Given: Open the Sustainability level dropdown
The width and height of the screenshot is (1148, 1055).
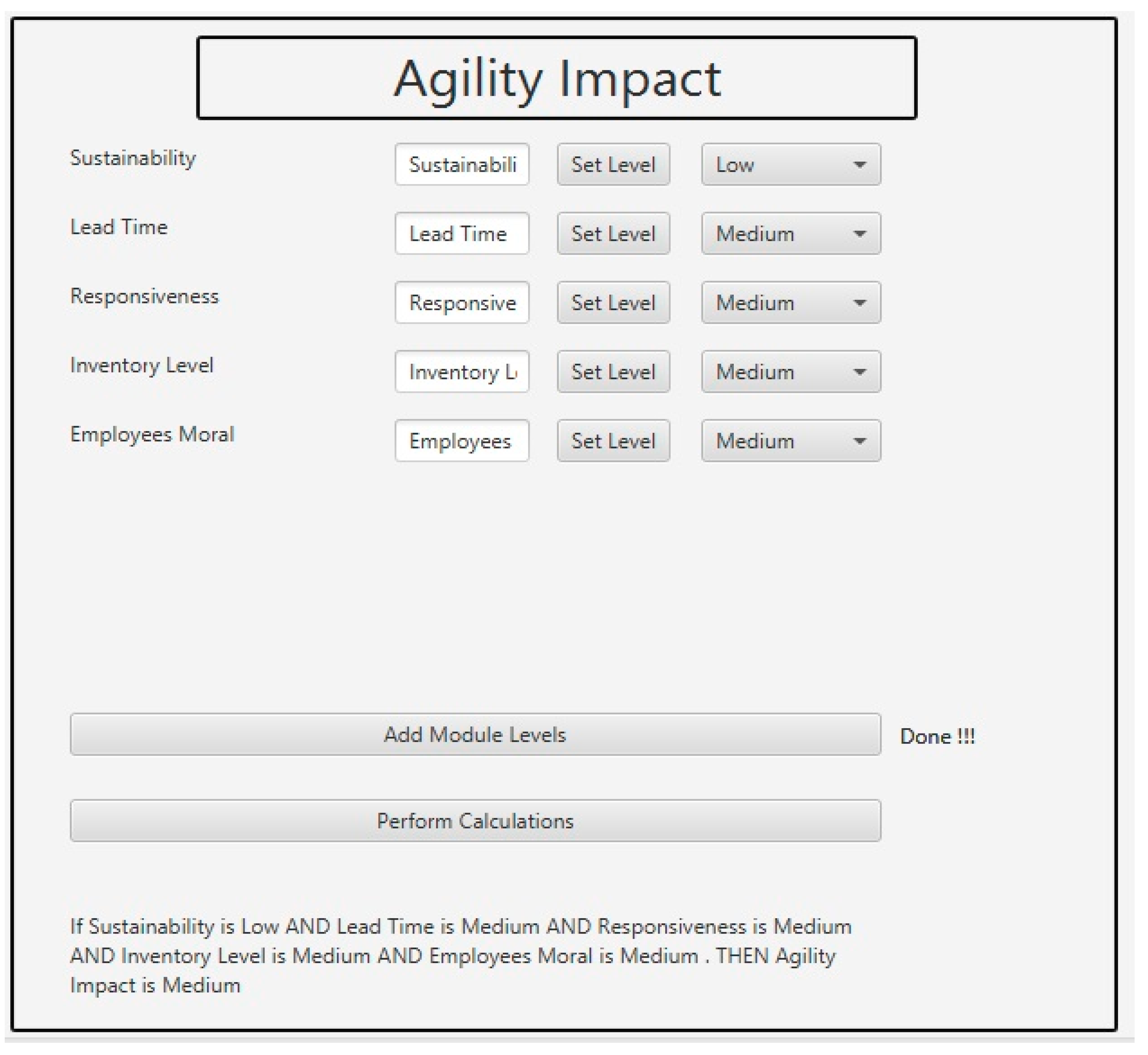Looking at the screenshot, I should point(791,164).
